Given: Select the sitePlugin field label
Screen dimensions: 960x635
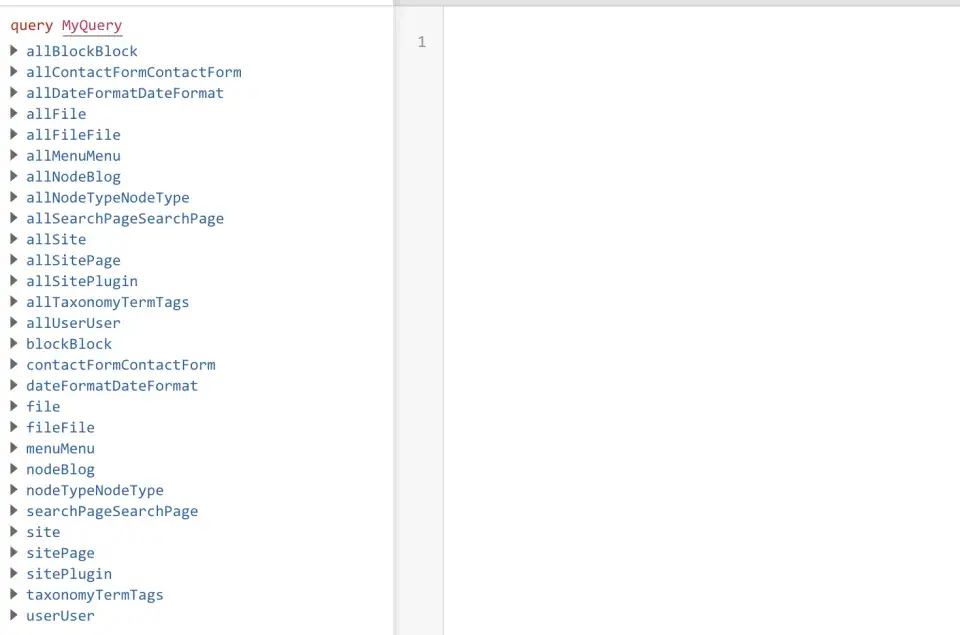Looking at the screenshot, I should pyautogui.click(x=69, y=574).
